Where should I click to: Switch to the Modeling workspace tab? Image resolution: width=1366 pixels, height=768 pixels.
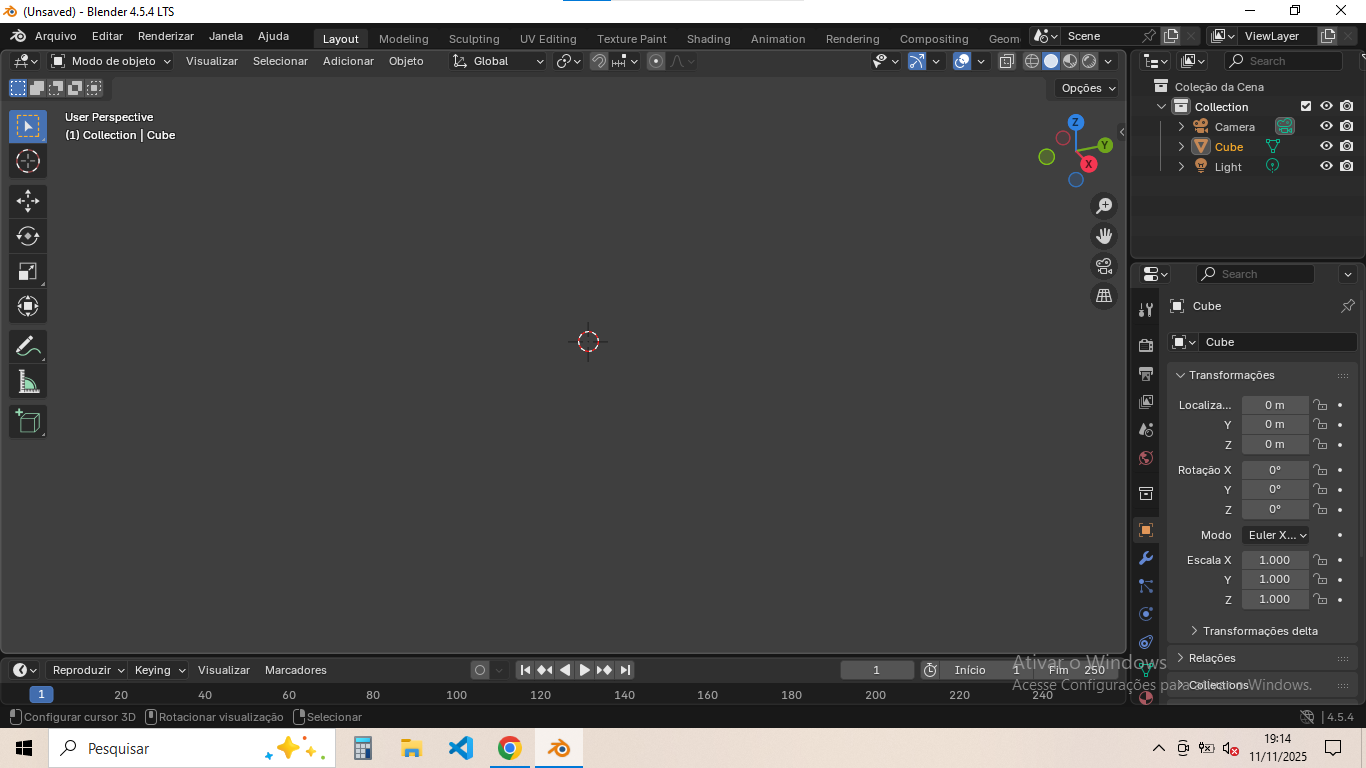tap(403, 39)
